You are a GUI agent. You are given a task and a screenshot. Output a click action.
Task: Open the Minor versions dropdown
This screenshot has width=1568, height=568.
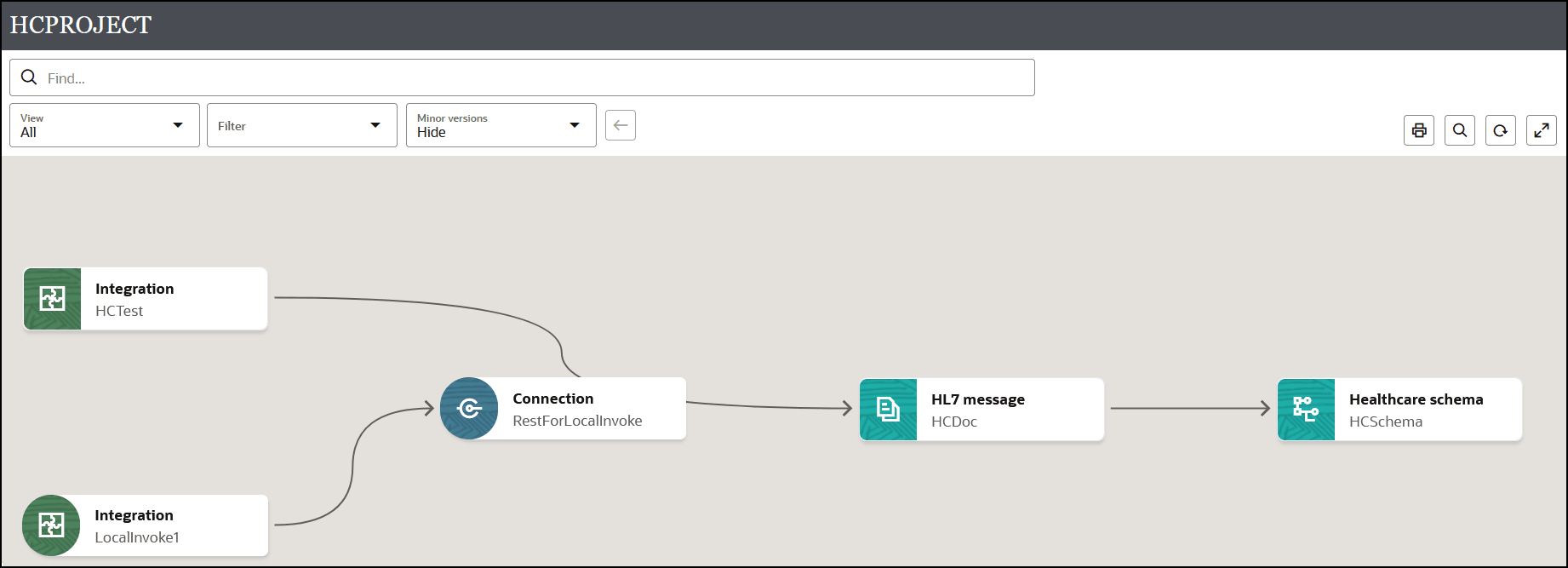[x=501, y=125]
